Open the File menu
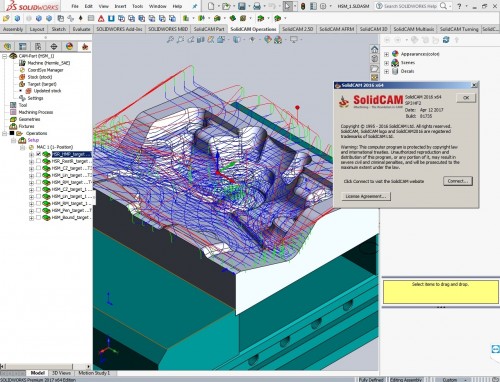This screenshot has height=382, width=500. 75,6
